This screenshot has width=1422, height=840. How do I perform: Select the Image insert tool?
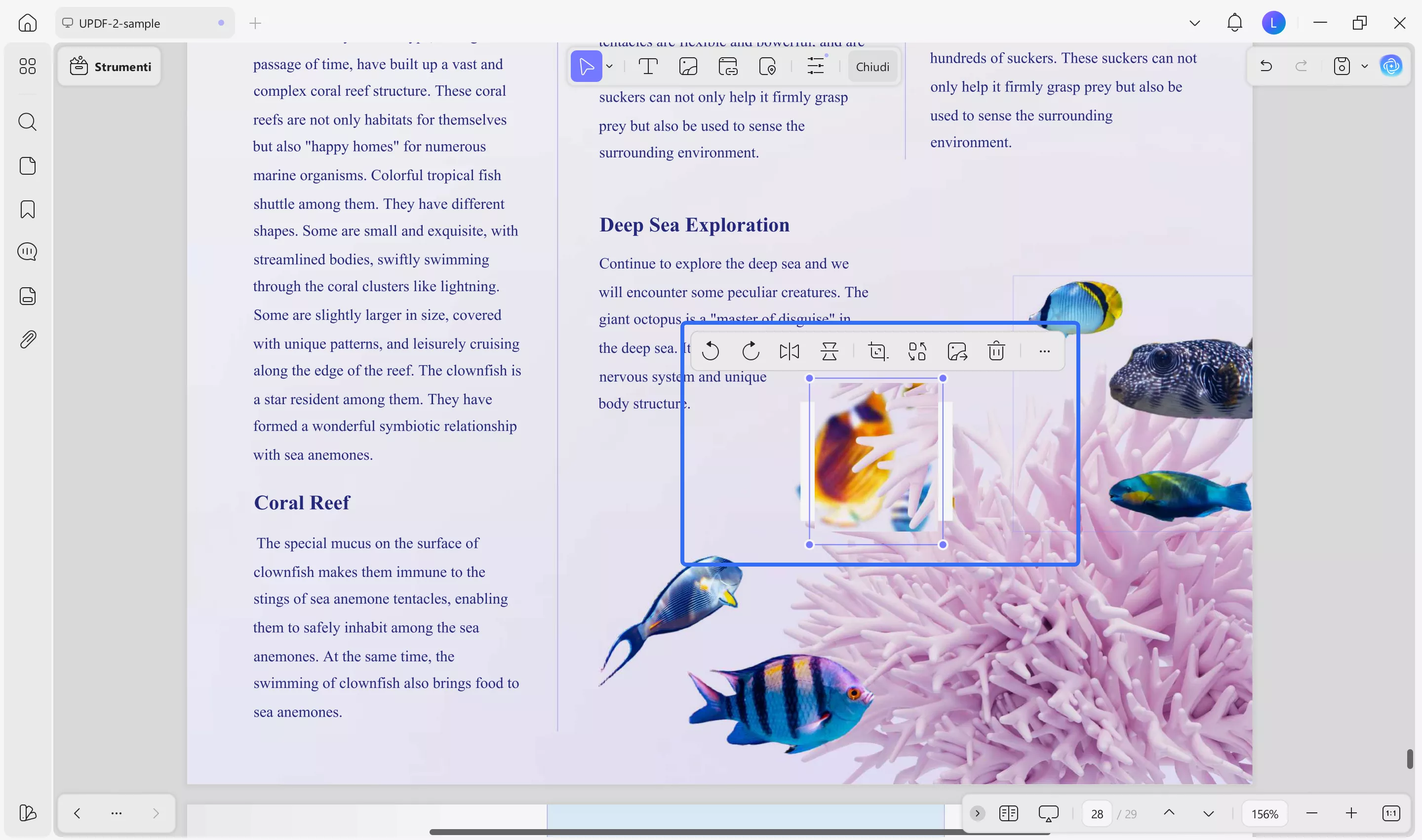[x=688, y=66]
